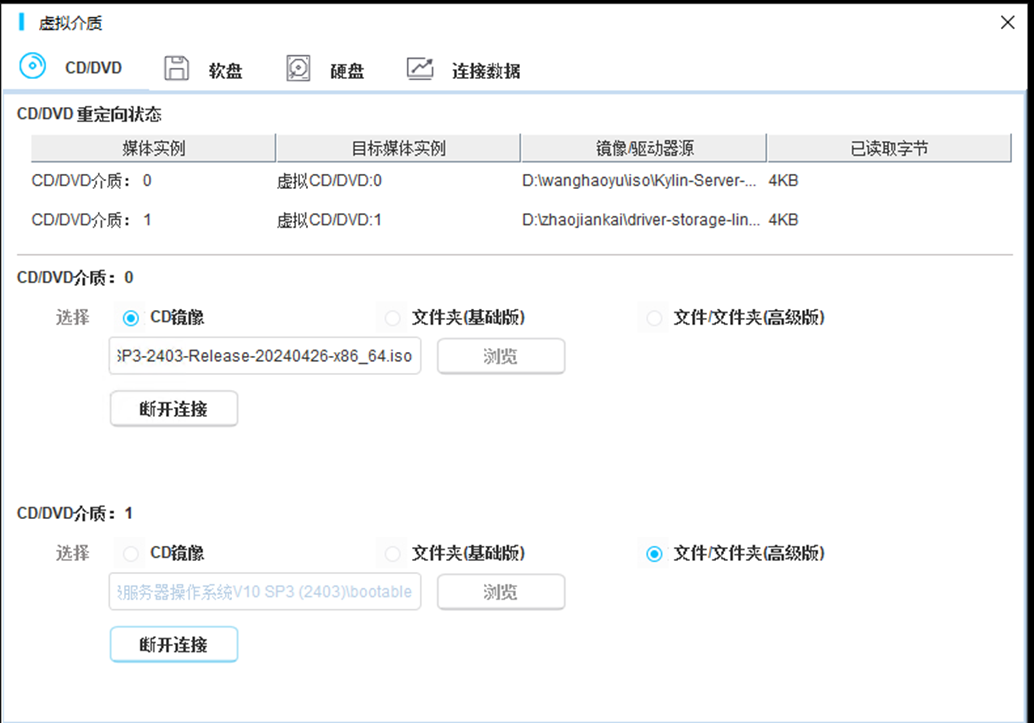The image size is (1034, 723).
Task: Click the hard disk icon
Action: (298, 68)
